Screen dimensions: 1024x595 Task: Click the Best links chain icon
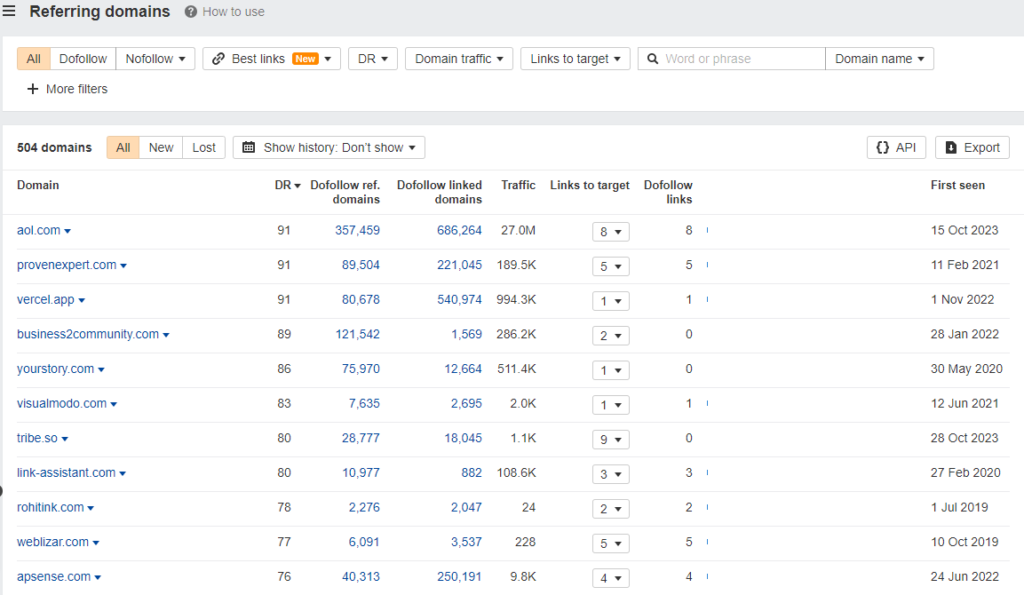click(x=219, y=58)
